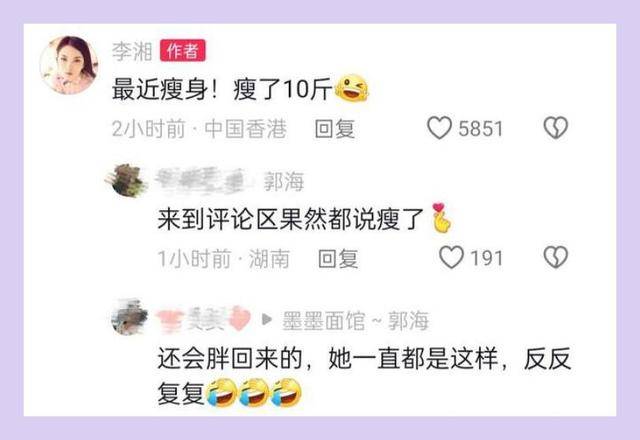This screenshot has height=440, width=640.
Task: Click the reply arrow triangle before 墨墨面馆
Action: 267,319
